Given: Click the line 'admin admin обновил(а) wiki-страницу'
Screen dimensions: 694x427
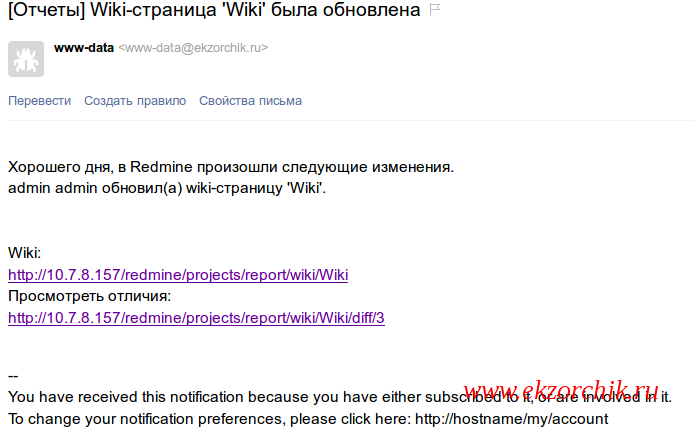Looking at the screenshot, I should coord(167,188).
